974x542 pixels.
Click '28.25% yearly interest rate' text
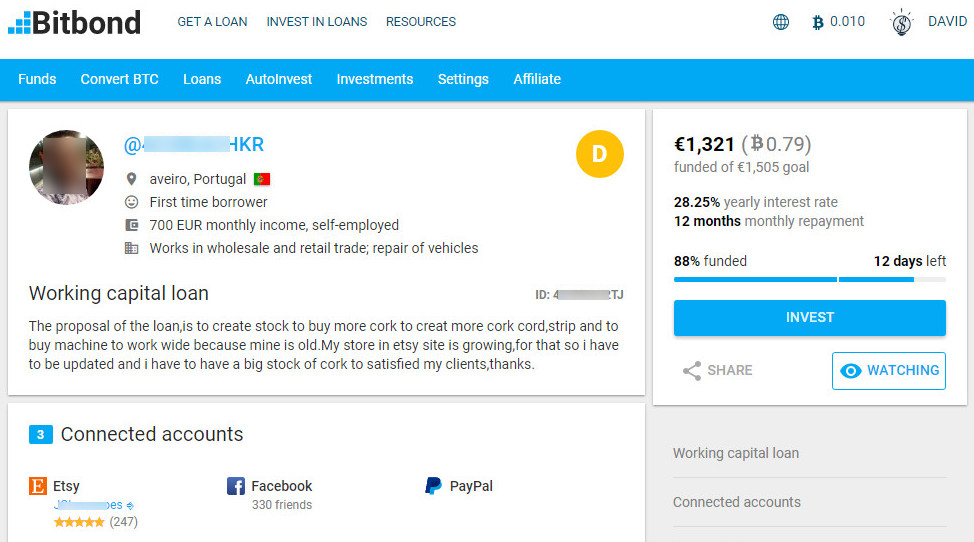click(755, 202)
